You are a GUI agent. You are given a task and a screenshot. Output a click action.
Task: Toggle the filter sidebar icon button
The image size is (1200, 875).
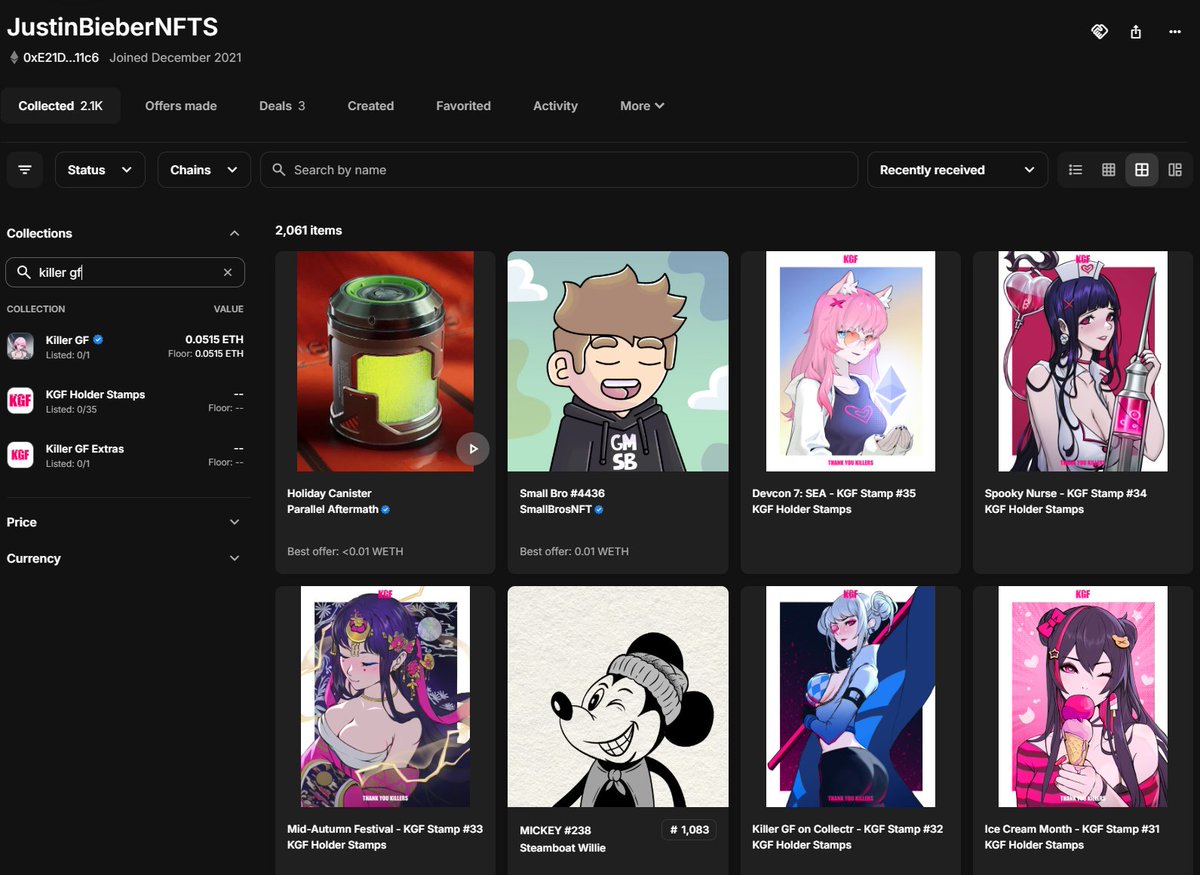pyautogui.click(x=25, y=170)
